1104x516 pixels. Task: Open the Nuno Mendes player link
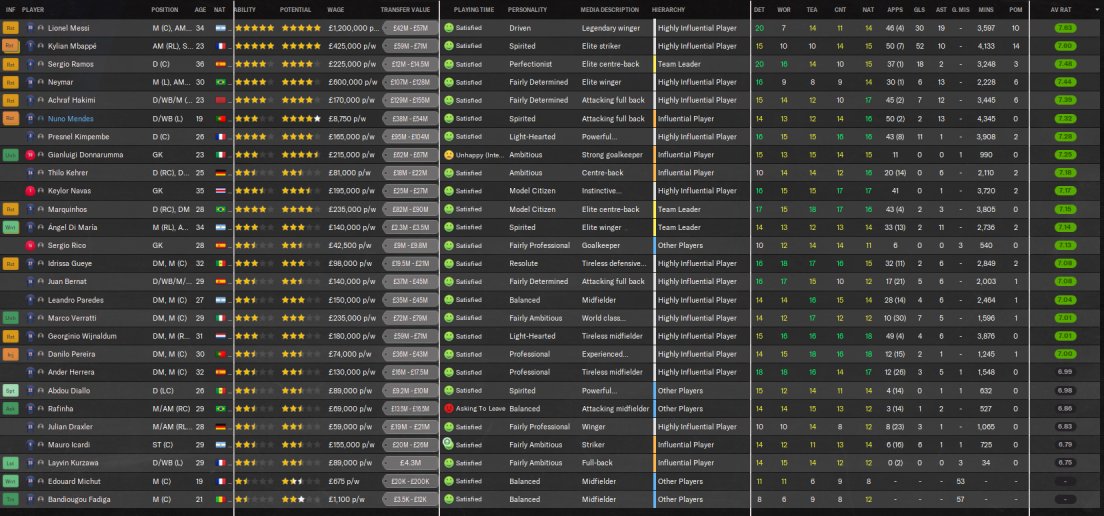(x=70, y=118)
